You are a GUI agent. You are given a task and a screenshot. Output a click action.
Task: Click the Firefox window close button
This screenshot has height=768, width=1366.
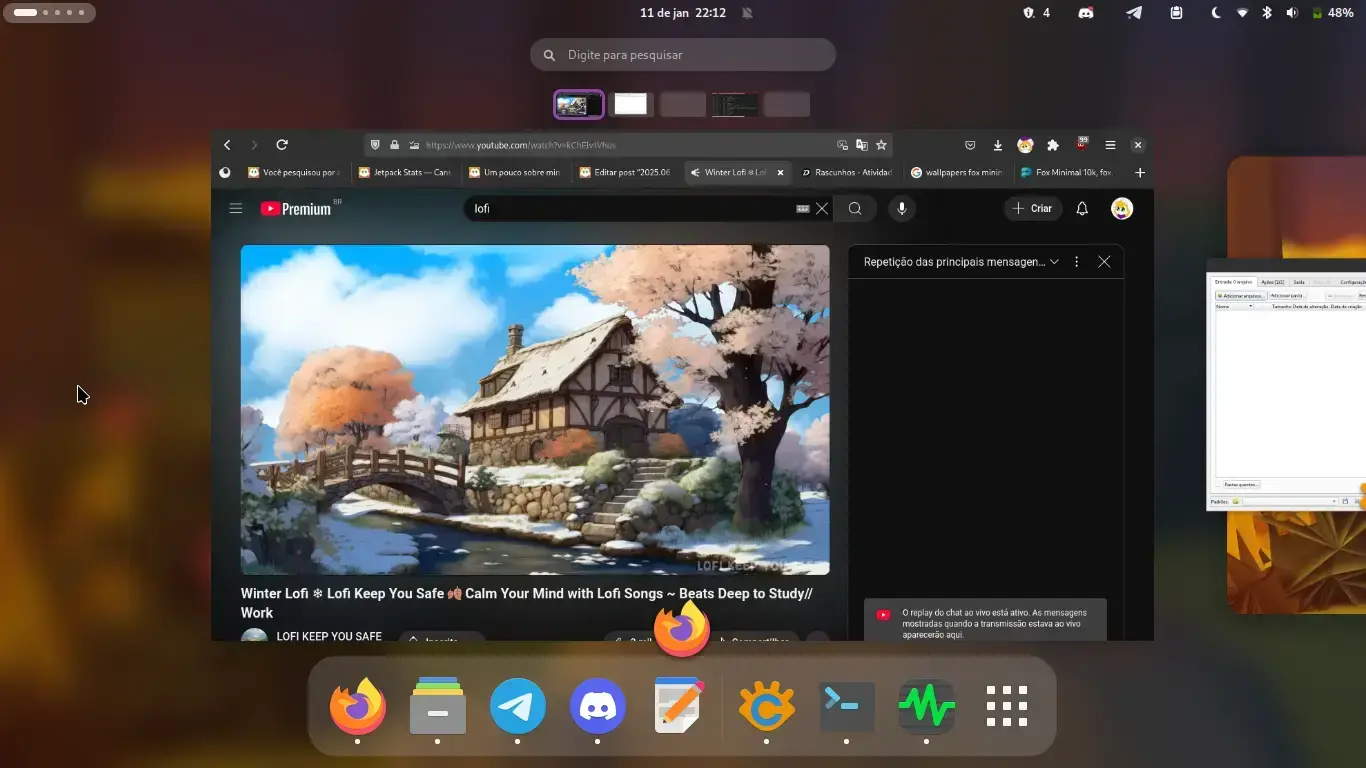(x=1137, y=145)
